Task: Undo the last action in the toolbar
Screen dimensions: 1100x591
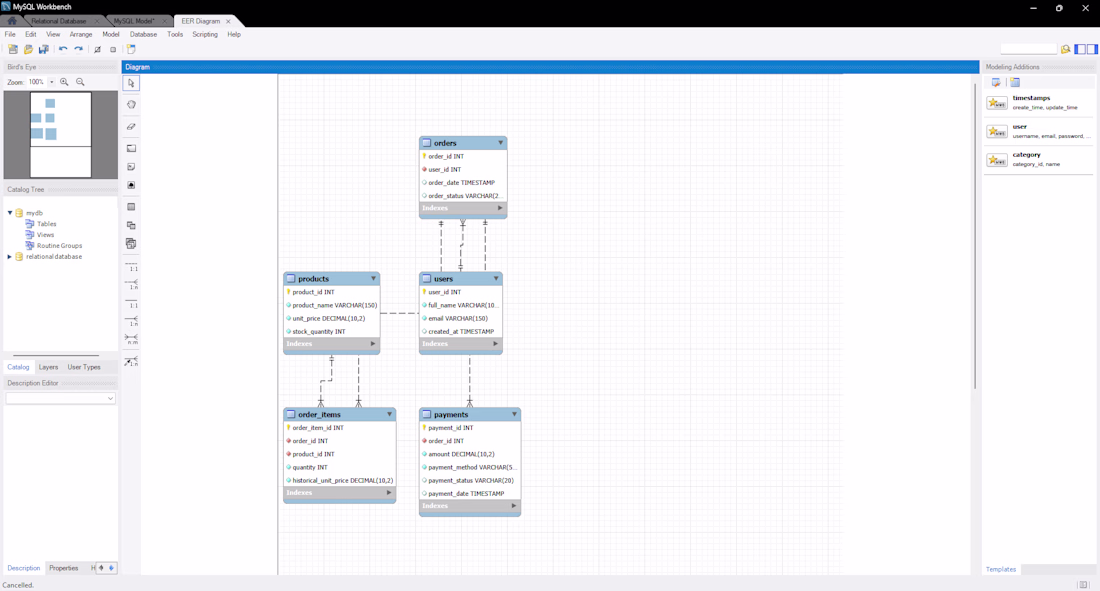Action: click(63, 49)
